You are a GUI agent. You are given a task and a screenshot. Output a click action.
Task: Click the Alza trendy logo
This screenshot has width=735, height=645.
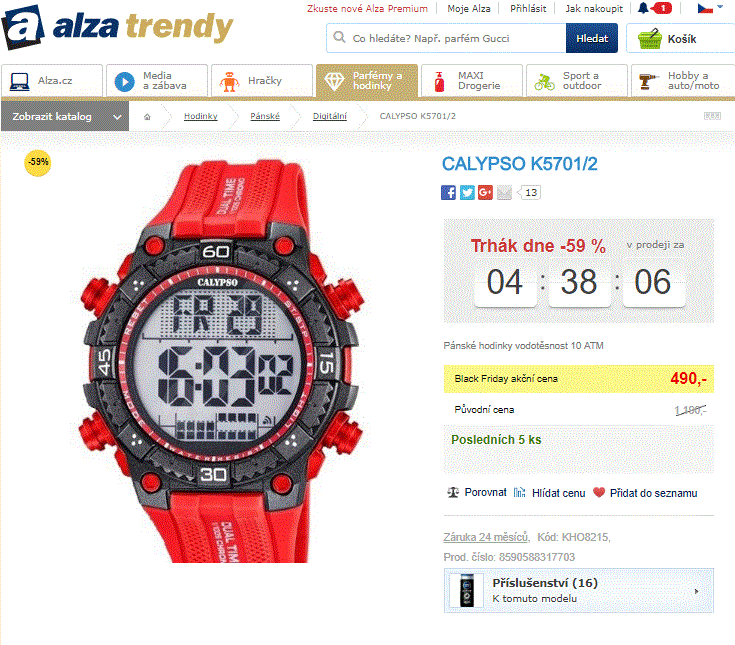[117, 27]
